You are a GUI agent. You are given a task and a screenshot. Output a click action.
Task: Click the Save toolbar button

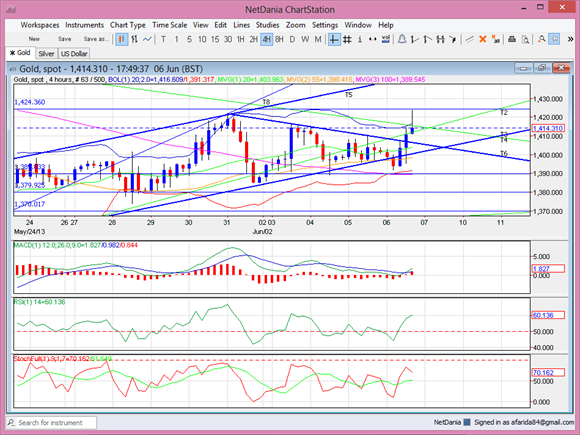64,39
